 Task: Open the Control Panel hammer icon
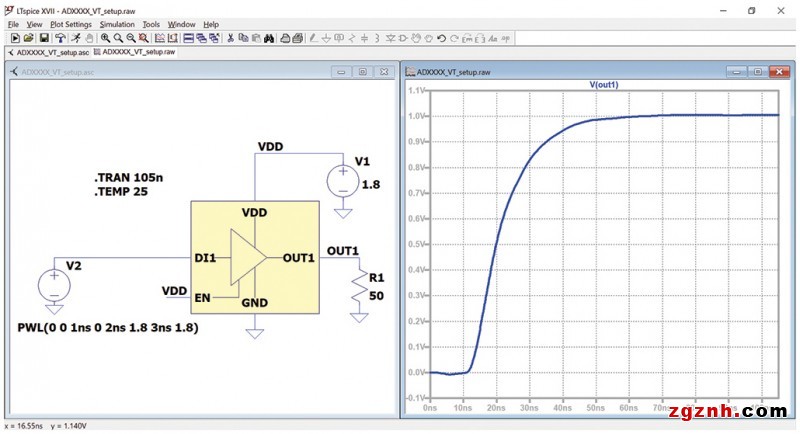click(60, 38)
